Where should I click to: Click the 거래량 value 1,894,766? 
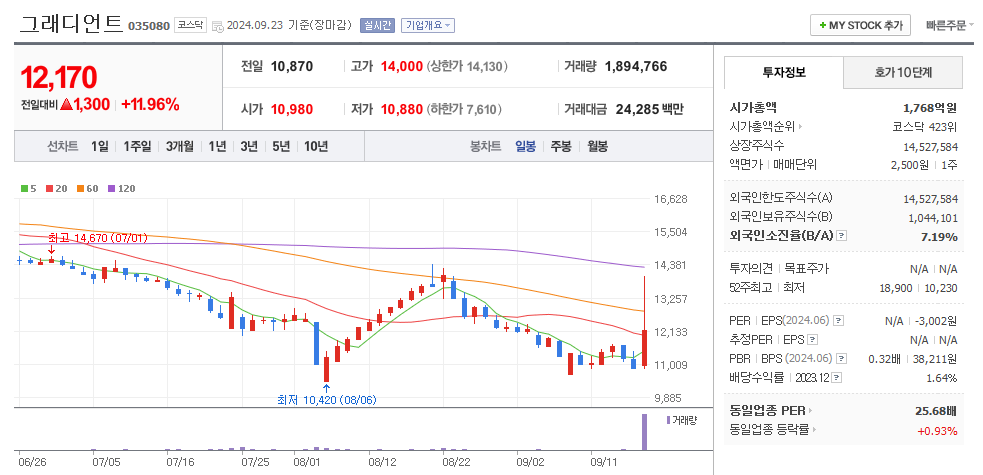click(636, 66)
